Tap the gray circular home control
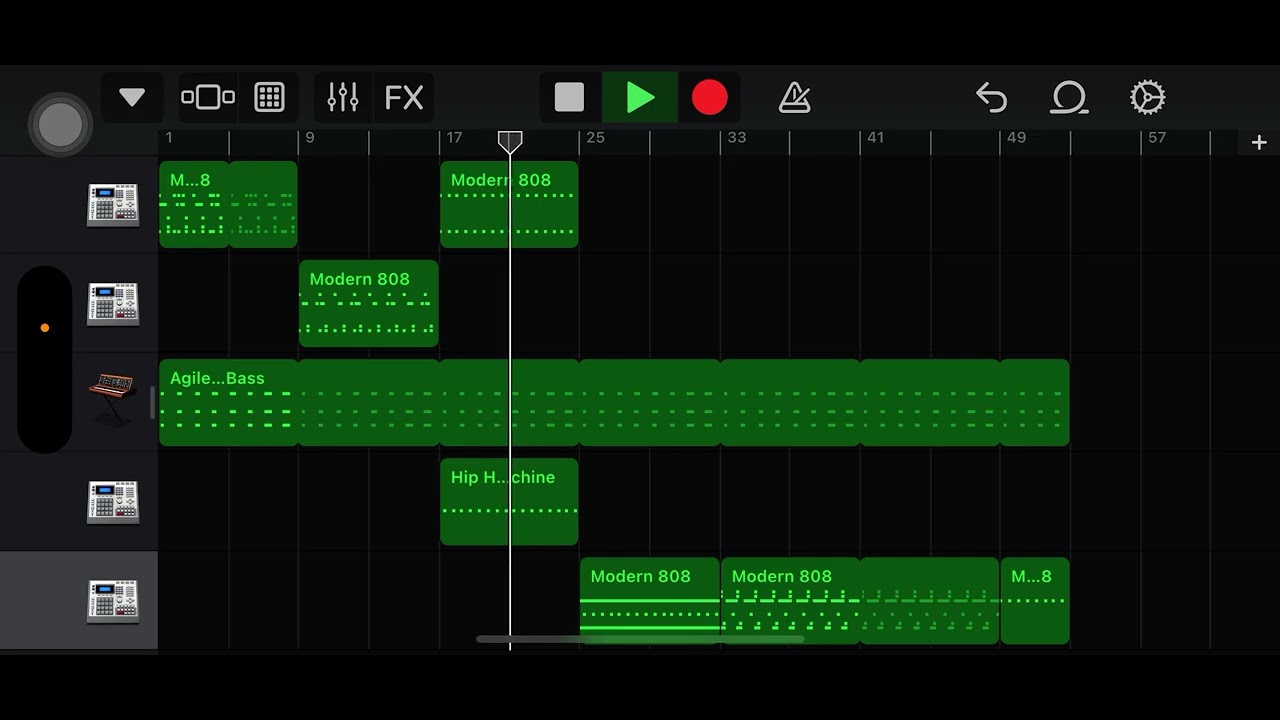The image size is (1280, 720). click(61, 125)
